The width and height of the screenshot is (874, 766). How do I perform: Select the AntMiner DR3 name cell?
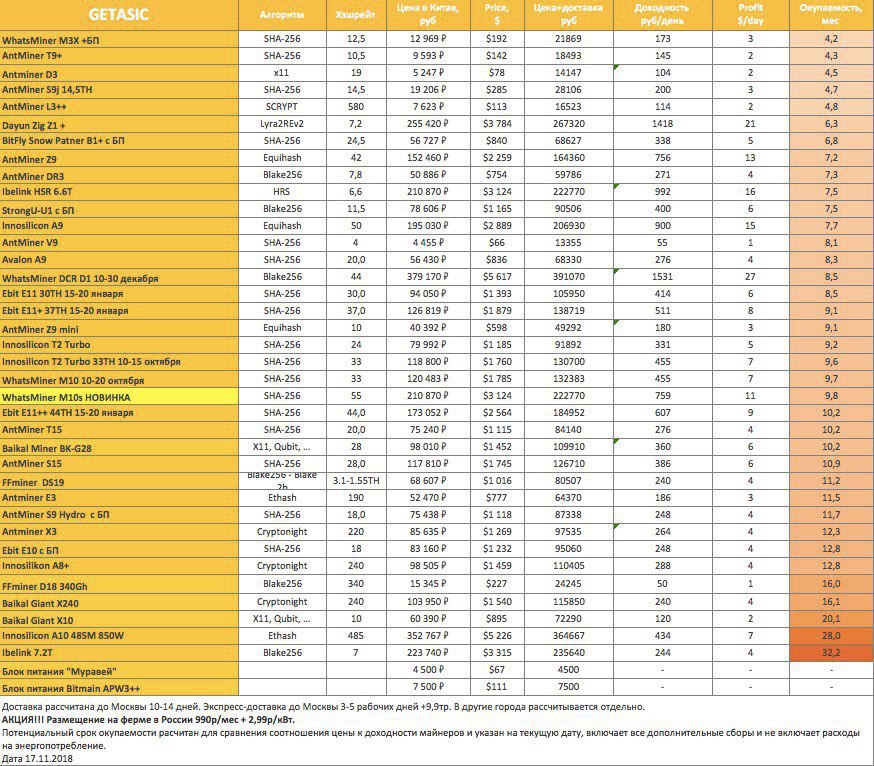tap(119, 176)
